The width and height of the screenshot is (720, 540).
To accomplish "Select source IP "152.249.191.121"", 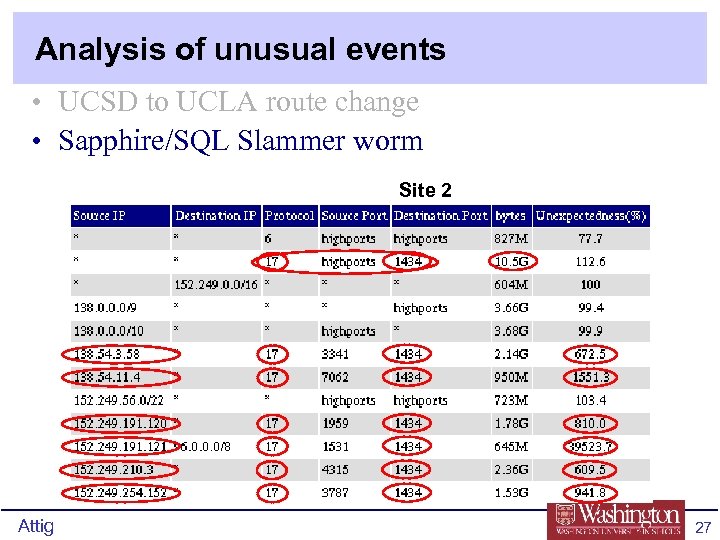I will pos(120,447).
